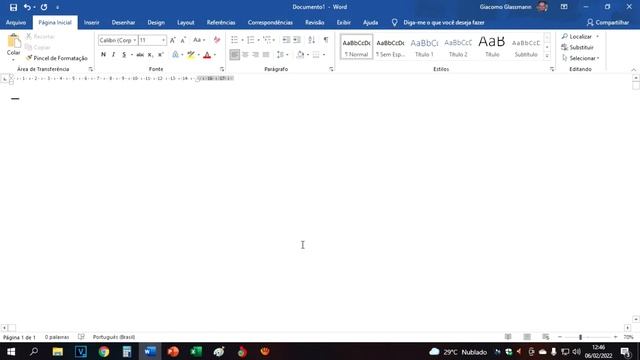Toggle underline with the S button
Viewport: 640px width, 360px height.
click(124, 55)
